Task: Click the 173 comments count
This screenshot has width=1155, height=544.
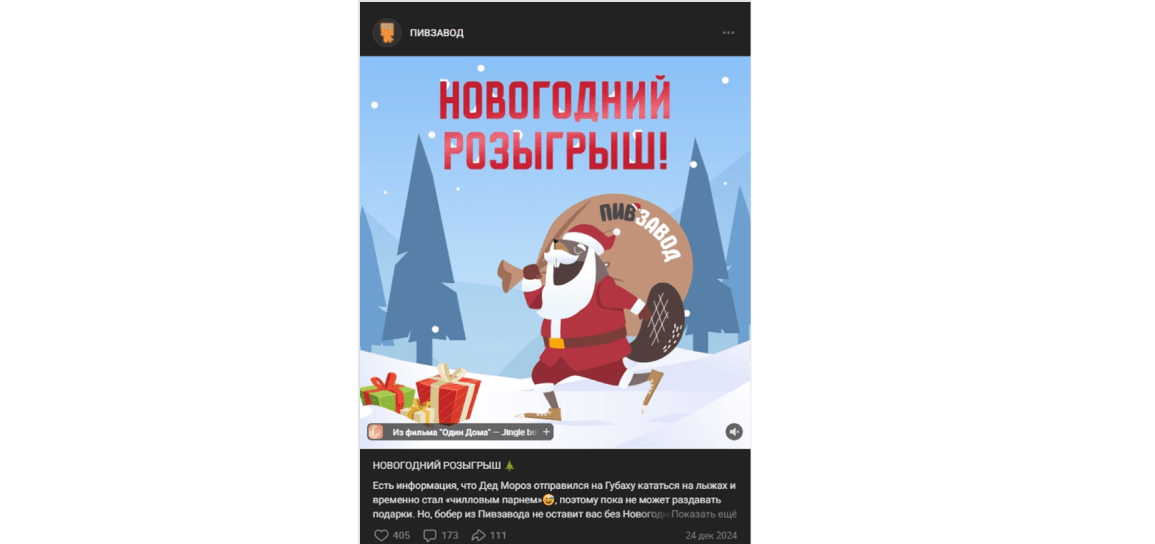Action: [449, 535]
